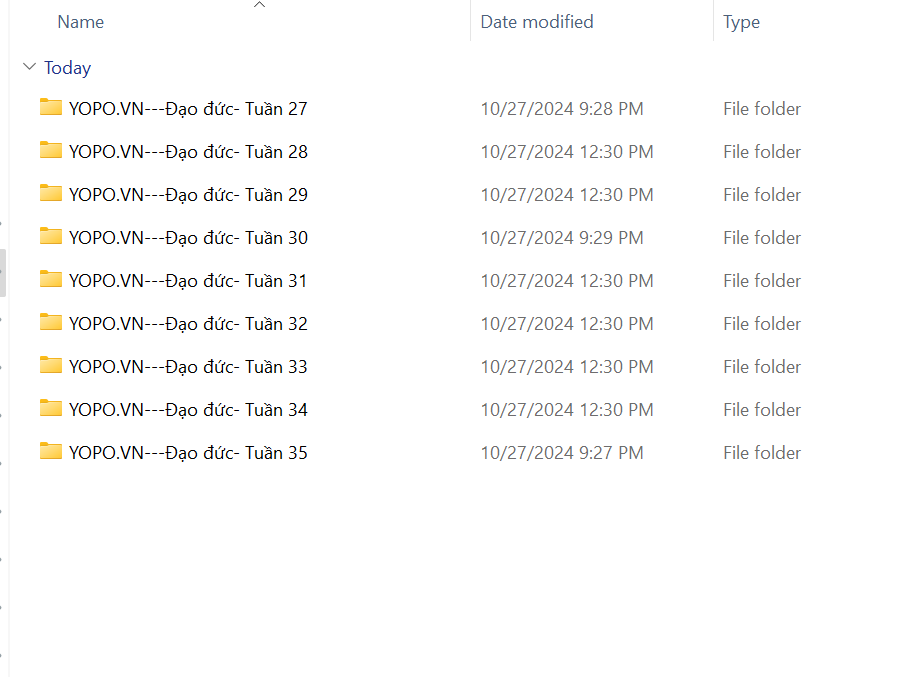Select folder name YOPO.VN---Đạo đức- Tuần 33
Image resolution: width=913 pixels, height=677 pixels.
188,367
